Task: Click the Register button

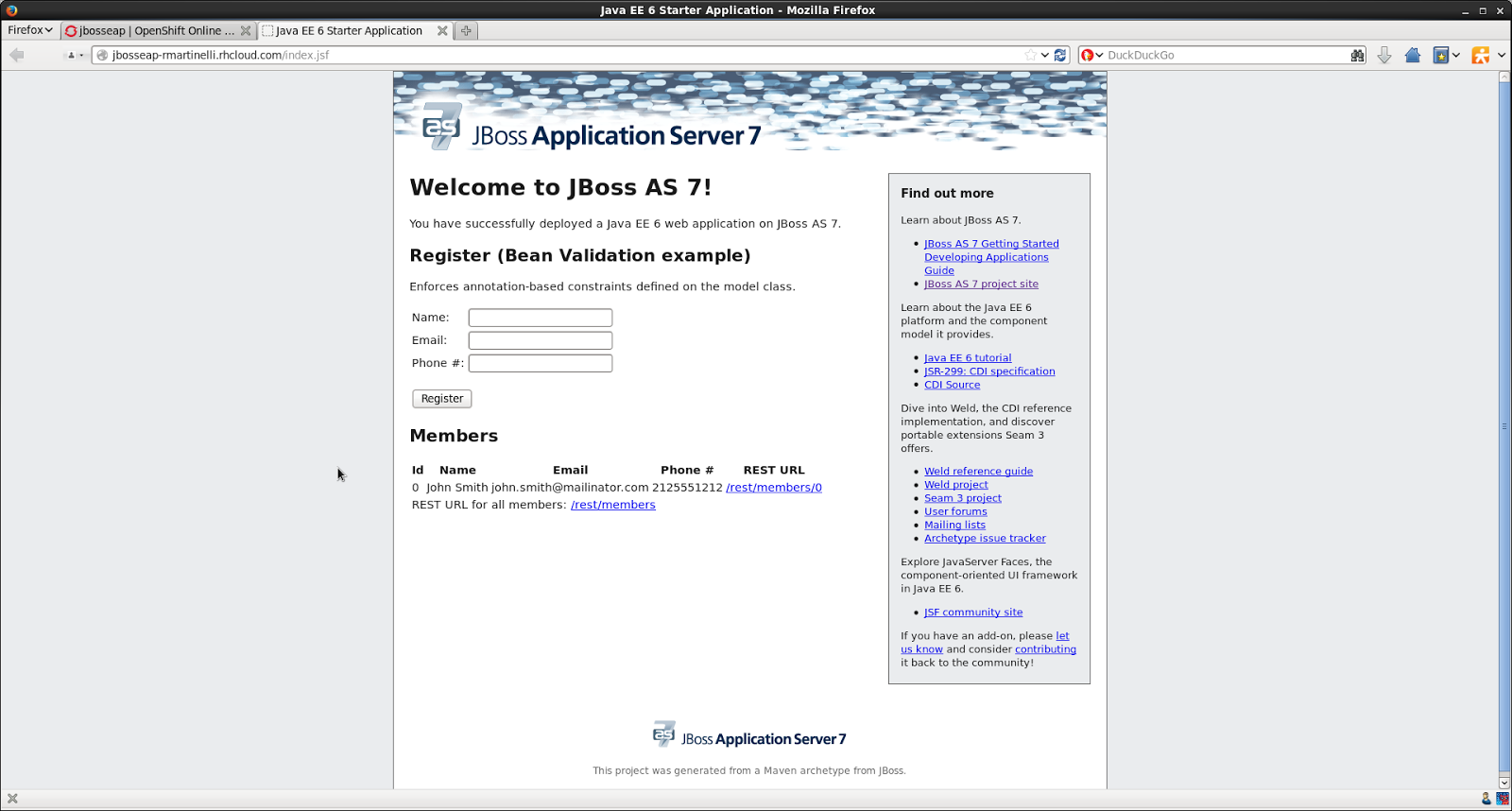Action: click(441, 399)
